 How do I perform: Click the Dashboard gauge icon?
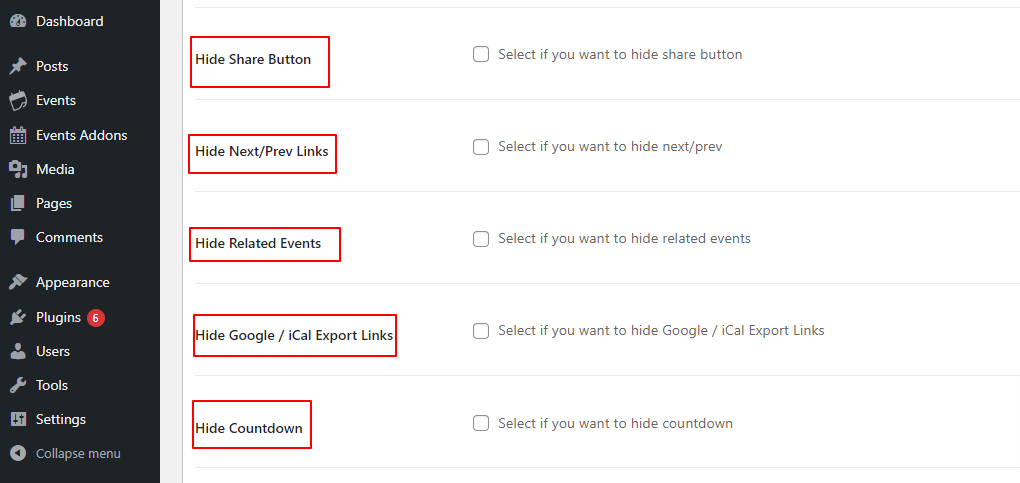pyautogui.click(x=18, y=21)
